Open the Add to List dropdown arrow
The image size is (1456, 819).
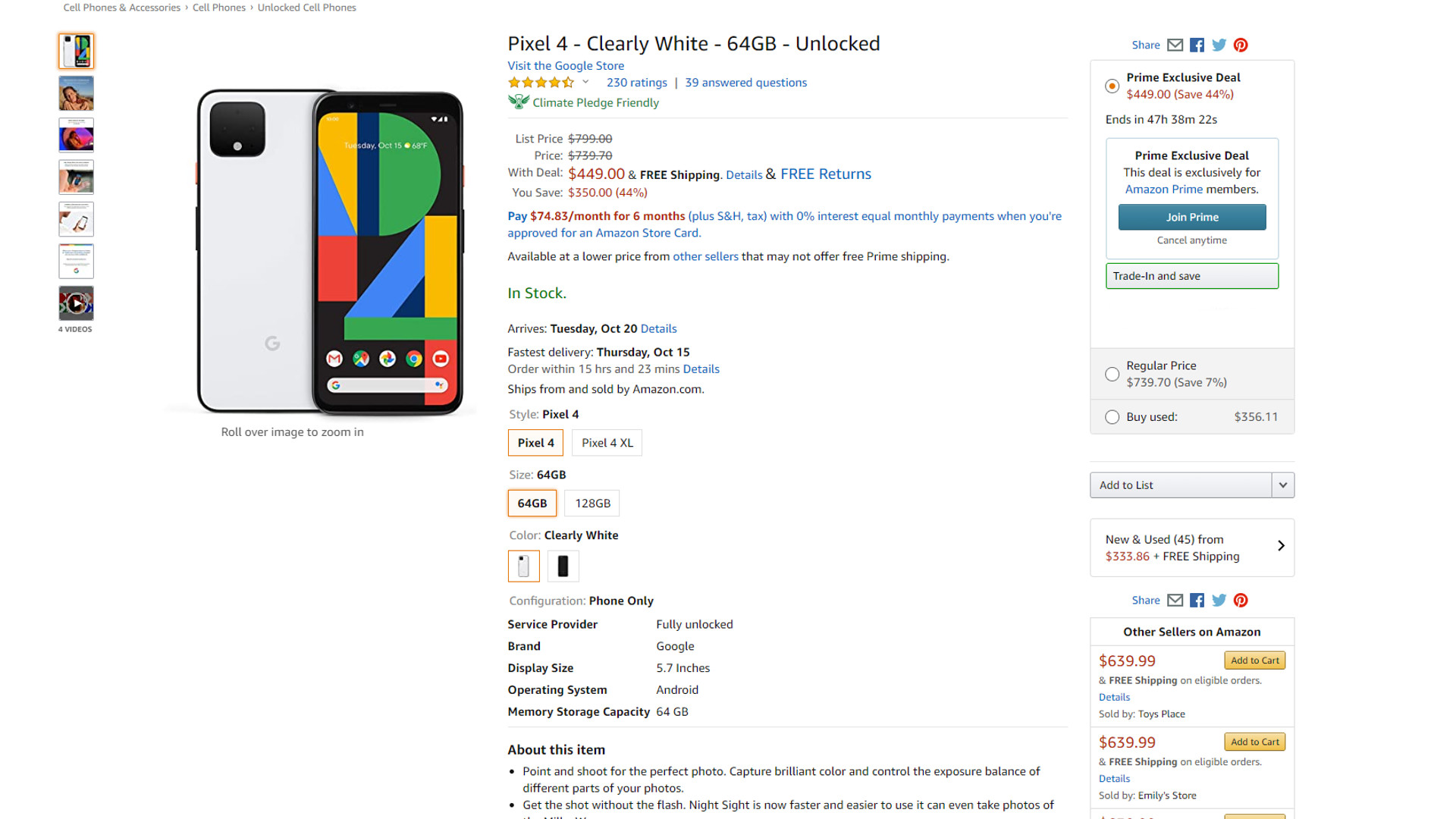pos(1282,485)
